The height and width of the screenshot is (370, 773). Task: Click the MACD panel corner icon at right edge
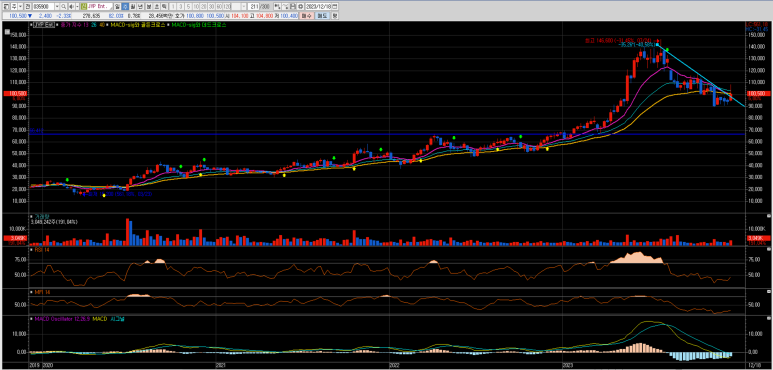770,319
